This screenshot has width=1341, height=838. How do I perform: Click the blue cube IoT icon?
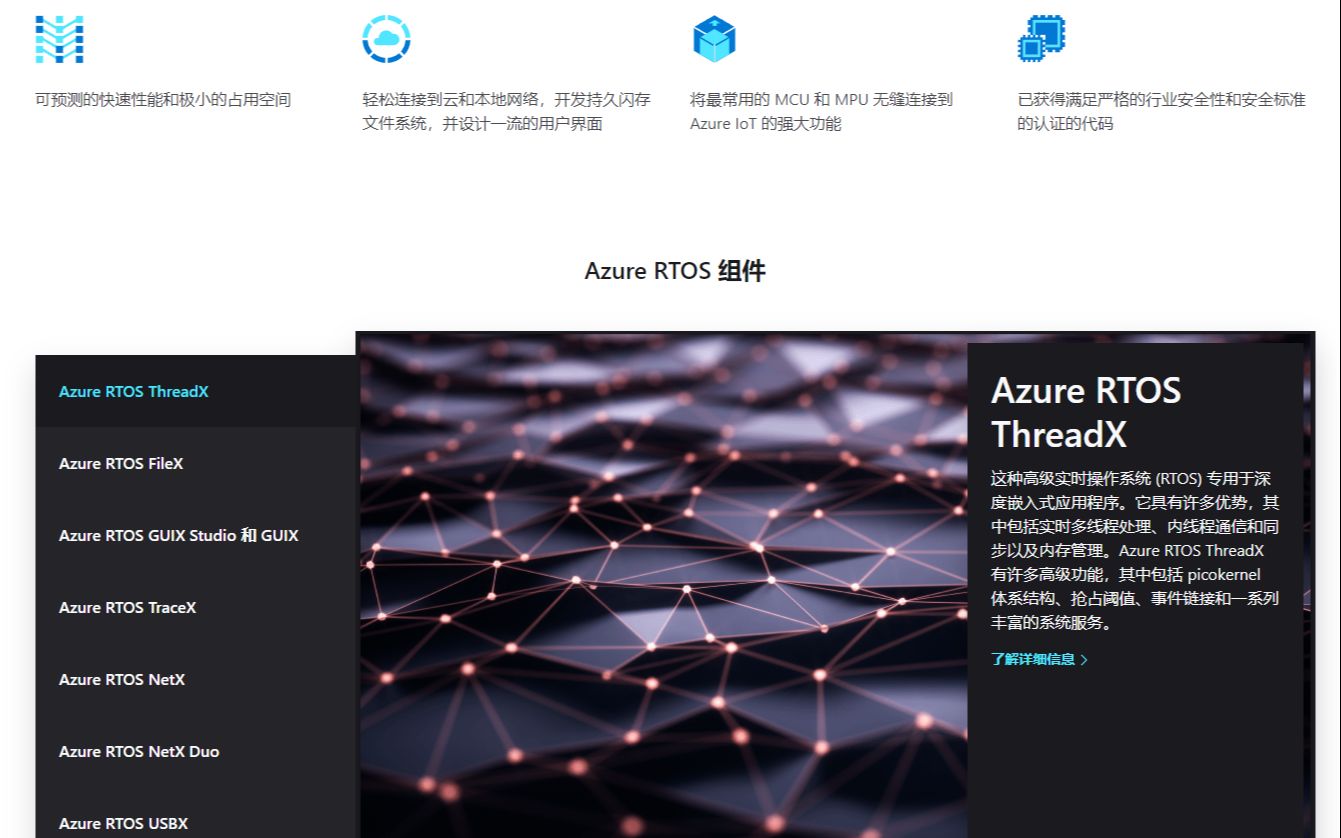tap(714, 39)
